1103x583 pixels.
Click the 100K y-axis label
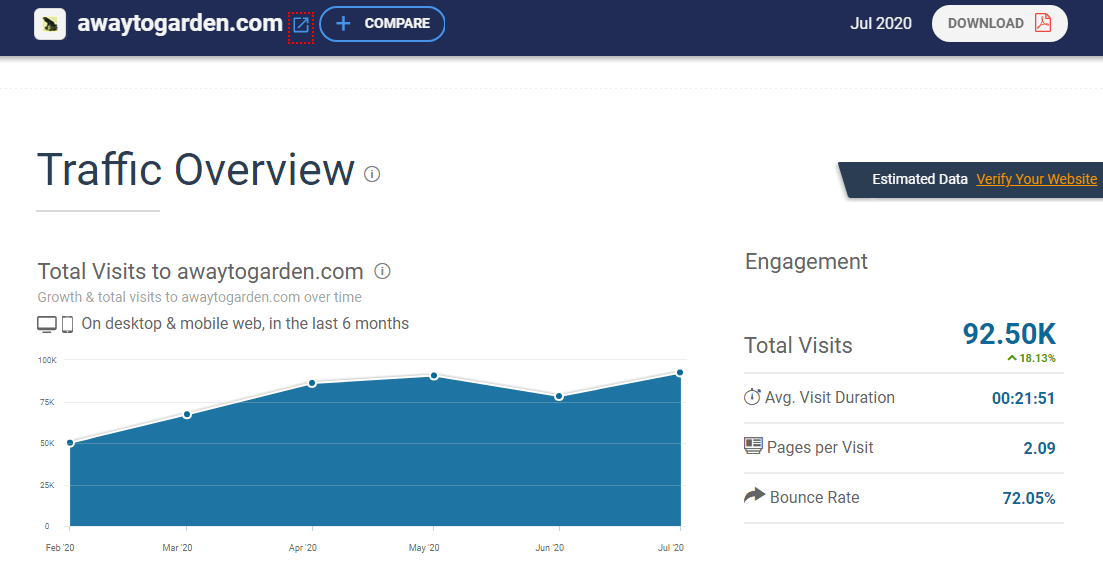pos(47,360)
